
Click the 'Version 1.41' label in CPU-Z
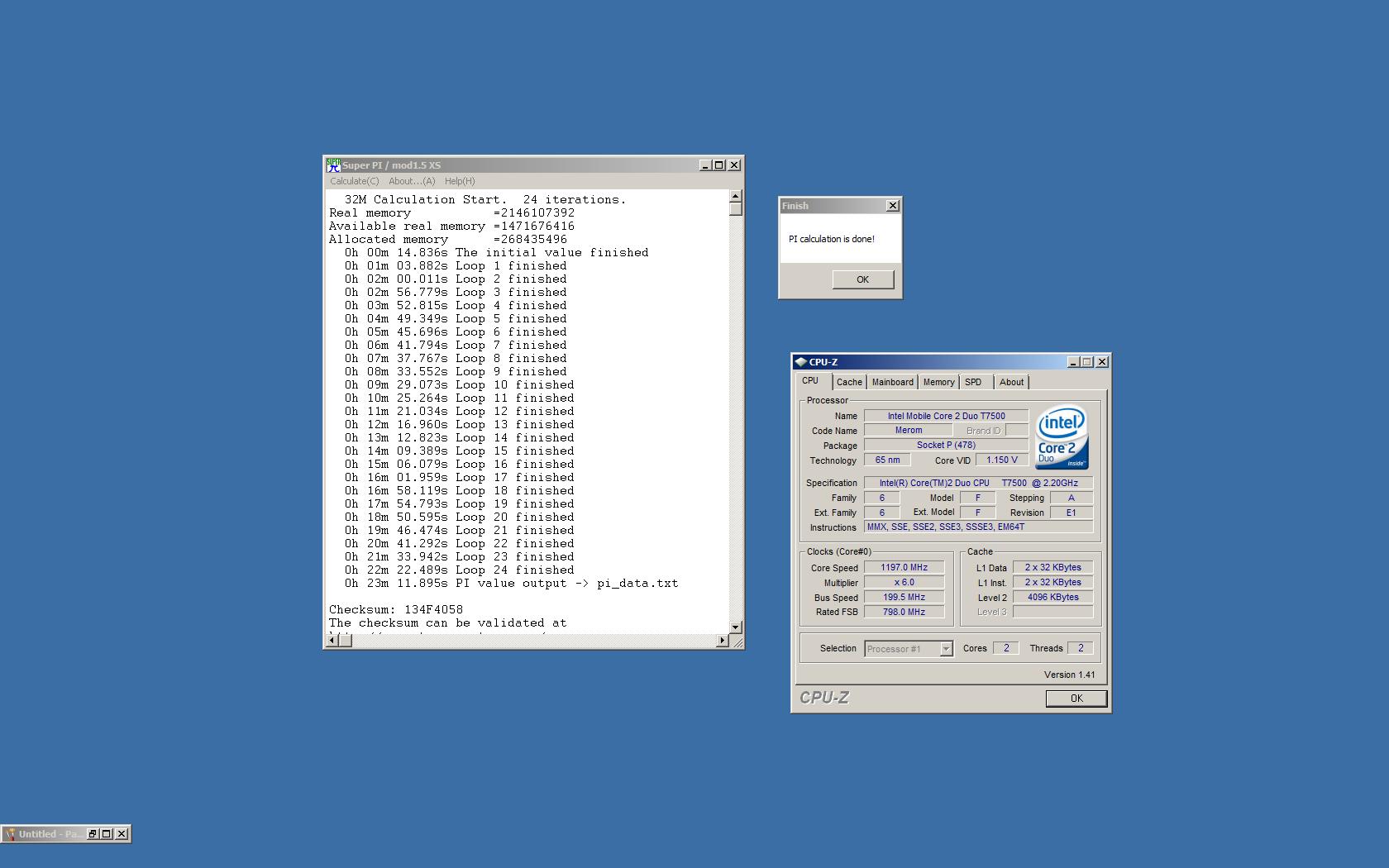1069,675
